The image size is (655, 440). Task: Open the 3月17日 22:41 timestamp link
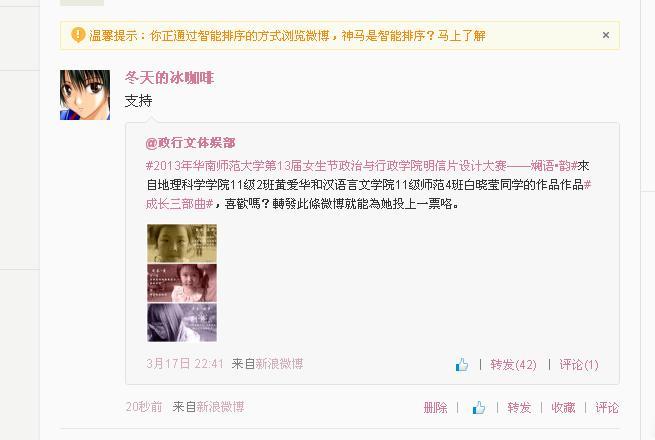click(185, 364)
